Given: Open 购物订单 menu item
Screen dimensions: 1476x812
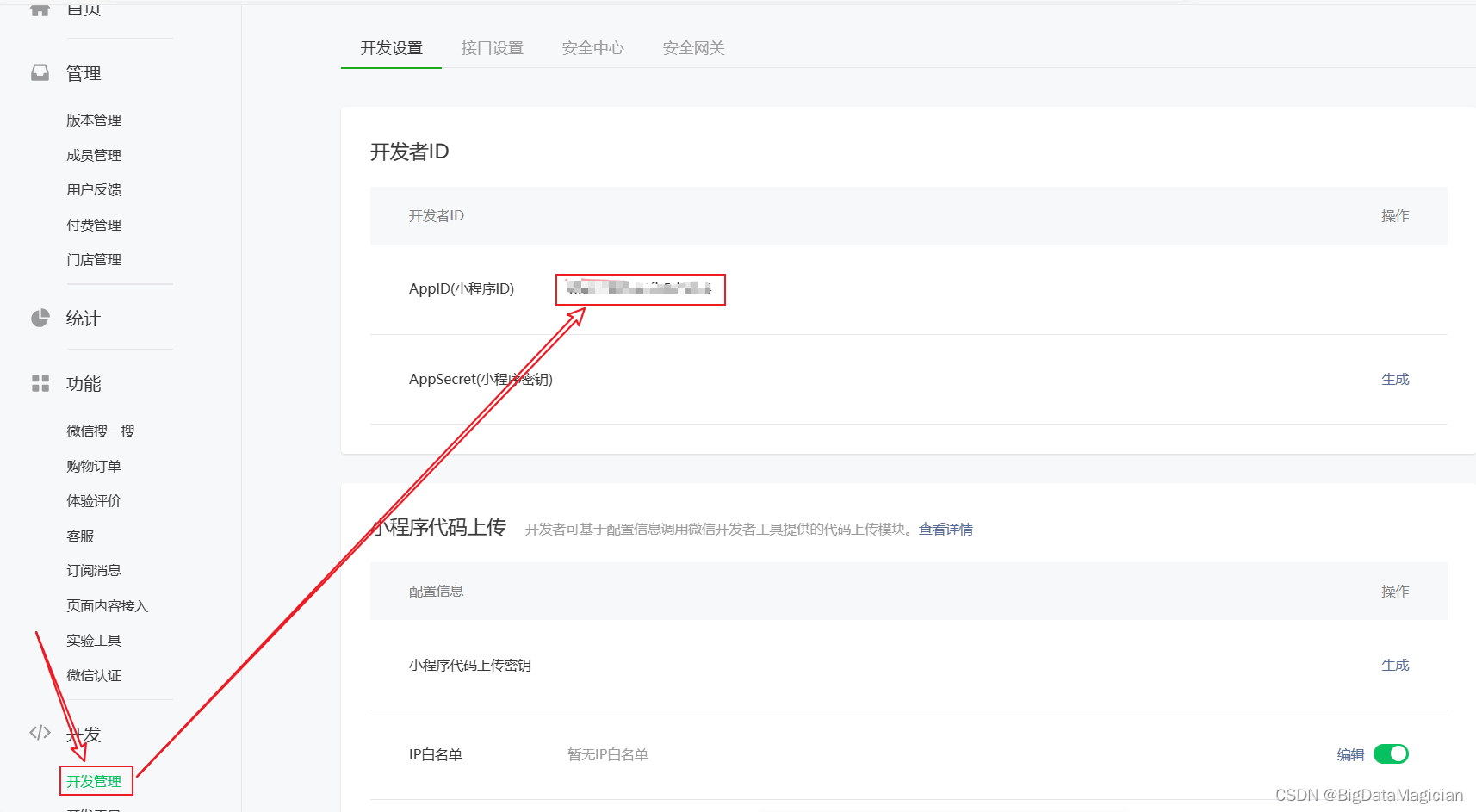Looking at the screenshot, I should coord(94,466).
